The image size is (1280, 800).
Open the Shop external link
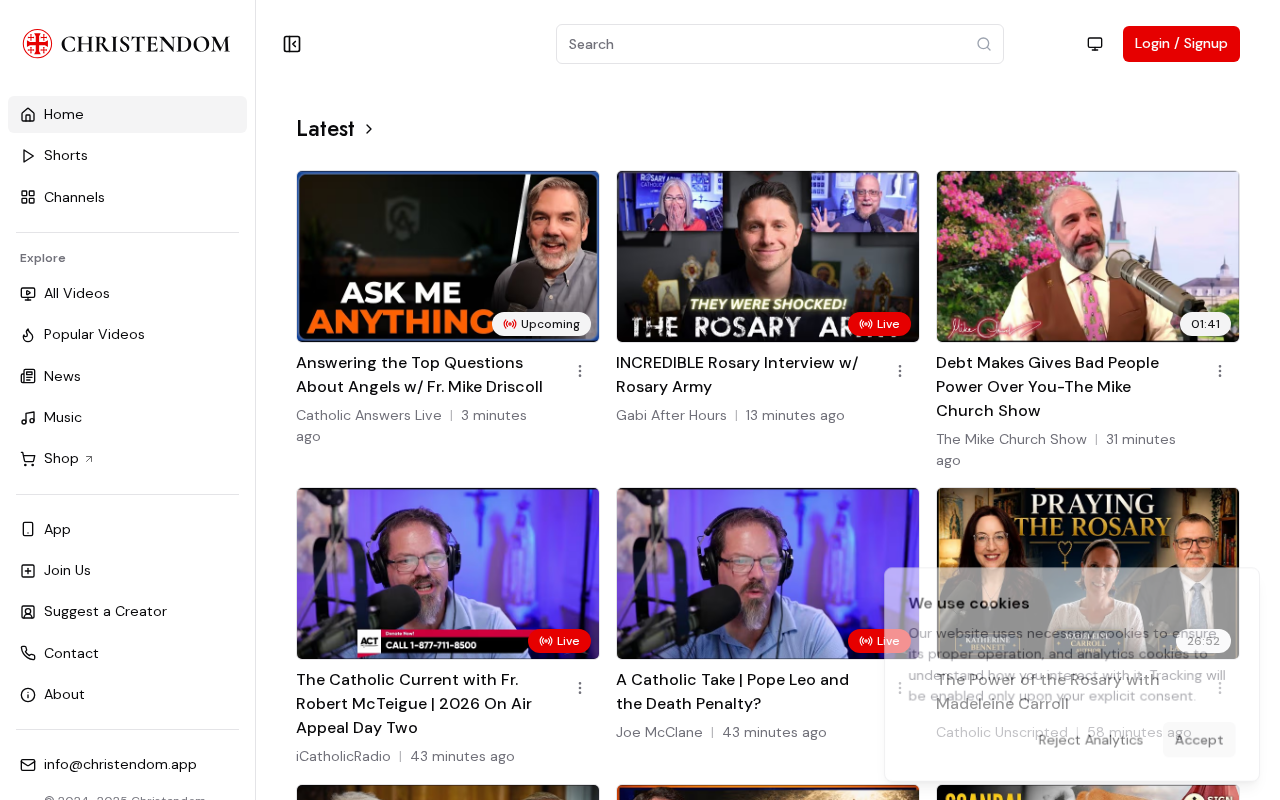127,459
